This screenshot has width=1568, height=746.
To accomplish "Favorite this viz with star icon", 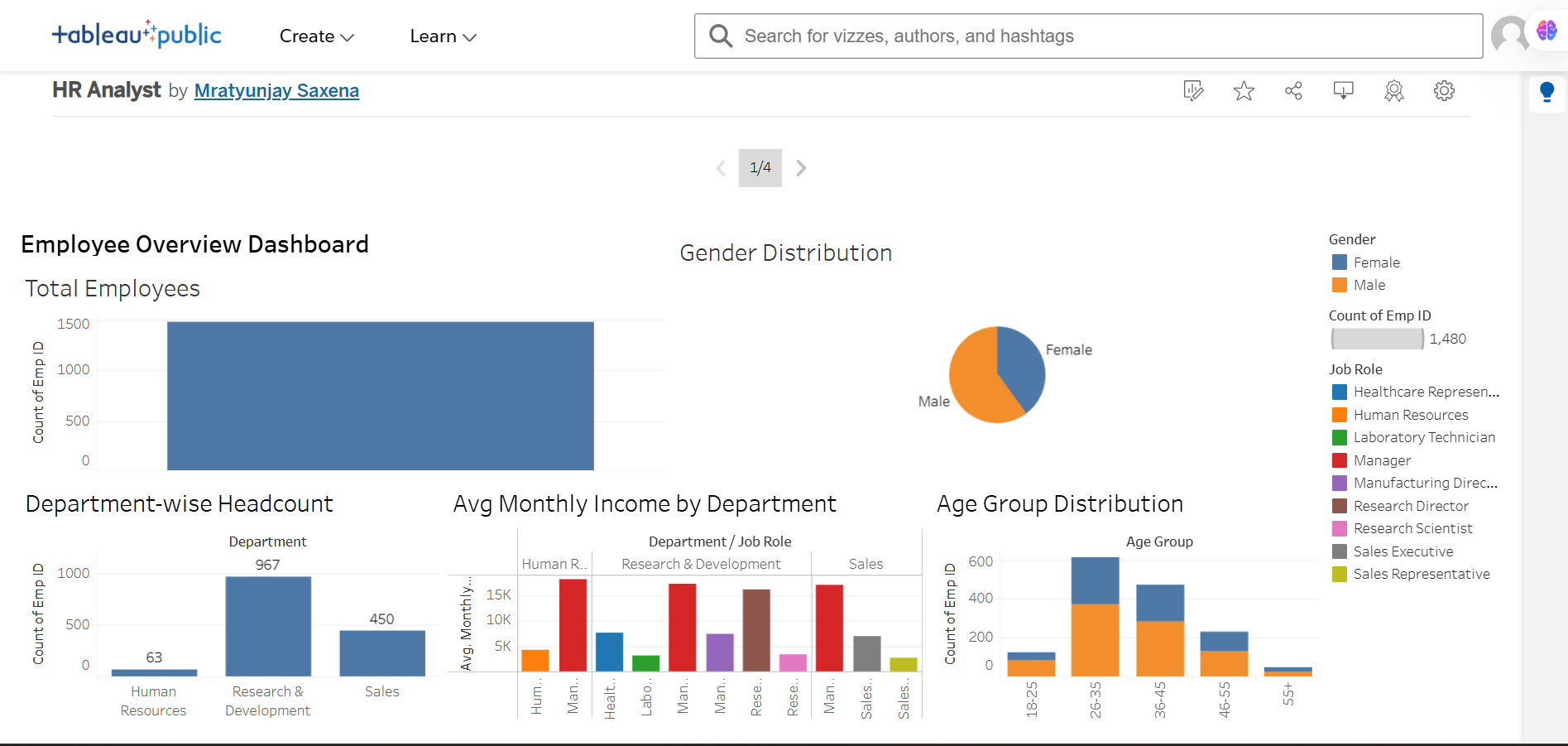I will coord(1244,91).
